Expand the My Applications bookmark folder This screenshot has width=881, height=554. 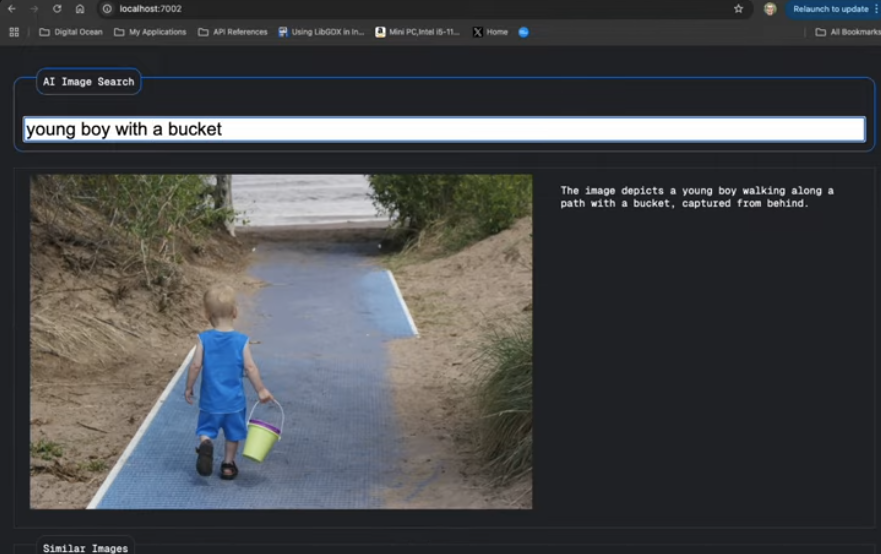(x=150, y=32)
